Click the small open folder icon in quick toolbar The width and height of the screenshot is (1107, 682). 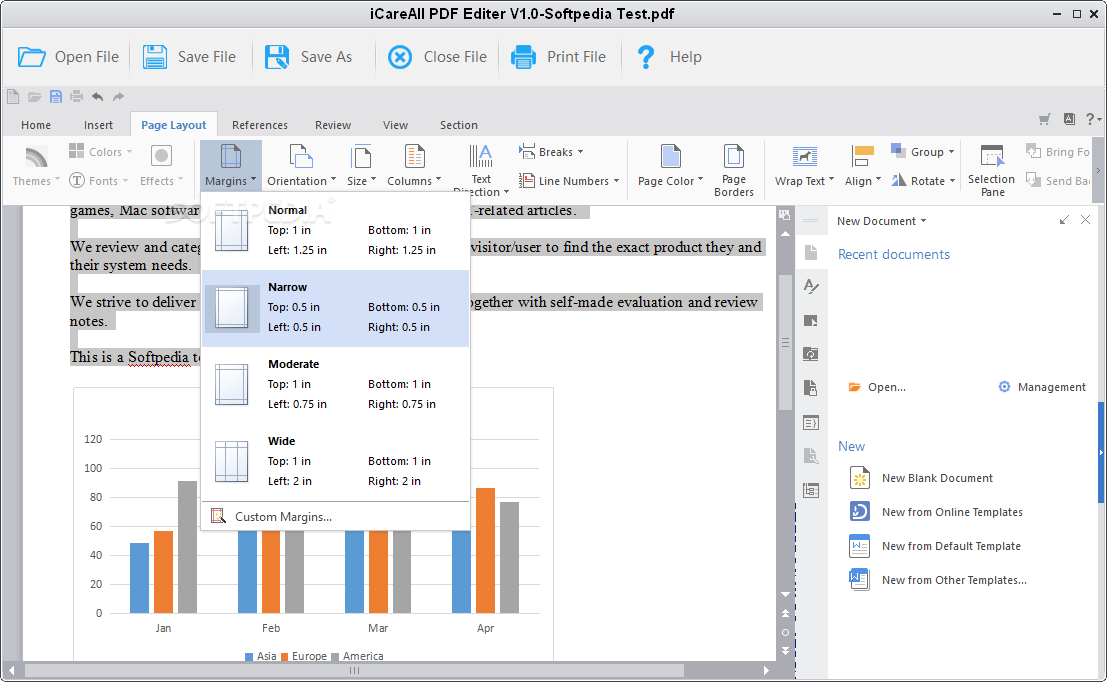tap(34, 96)
